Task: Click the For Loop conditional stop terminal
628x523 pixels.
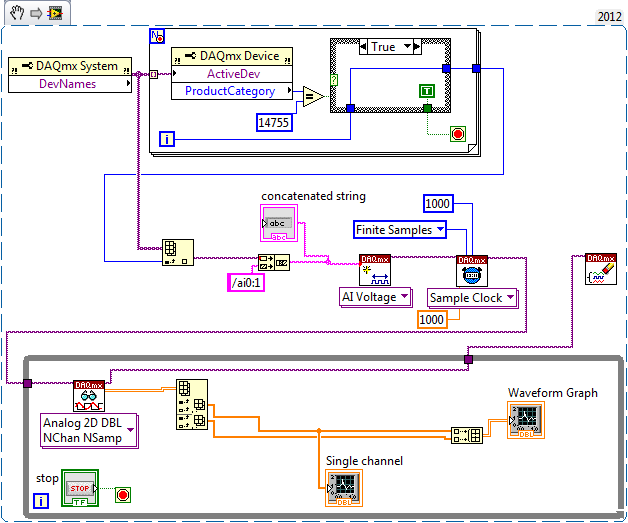Action: (458, 134)
